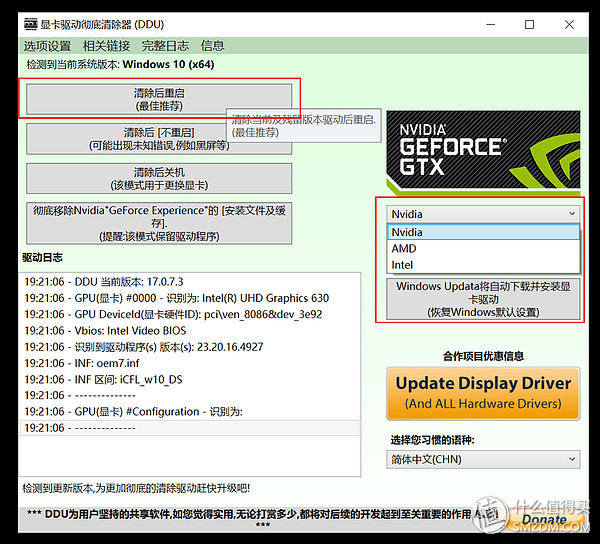The image size is (600, 544).
Task: Select log line 'Vbios: Intel Video BIOS'
Action: 190,331
